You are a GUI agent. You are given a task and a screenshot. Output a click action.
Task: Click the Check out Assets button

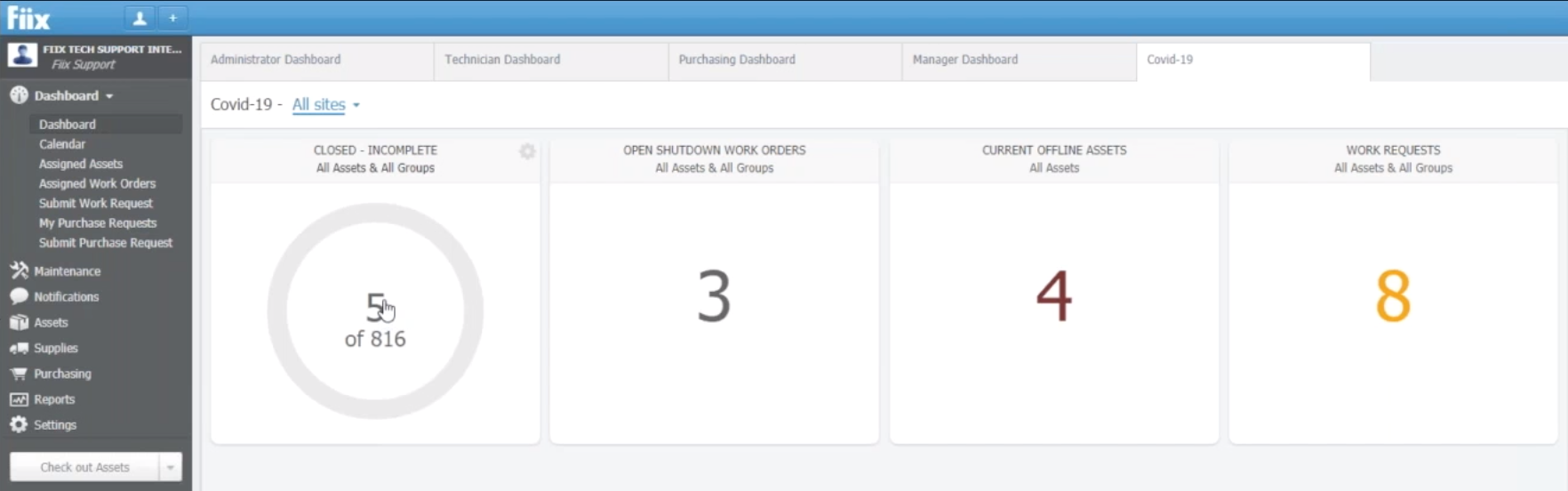coord(84,467)
